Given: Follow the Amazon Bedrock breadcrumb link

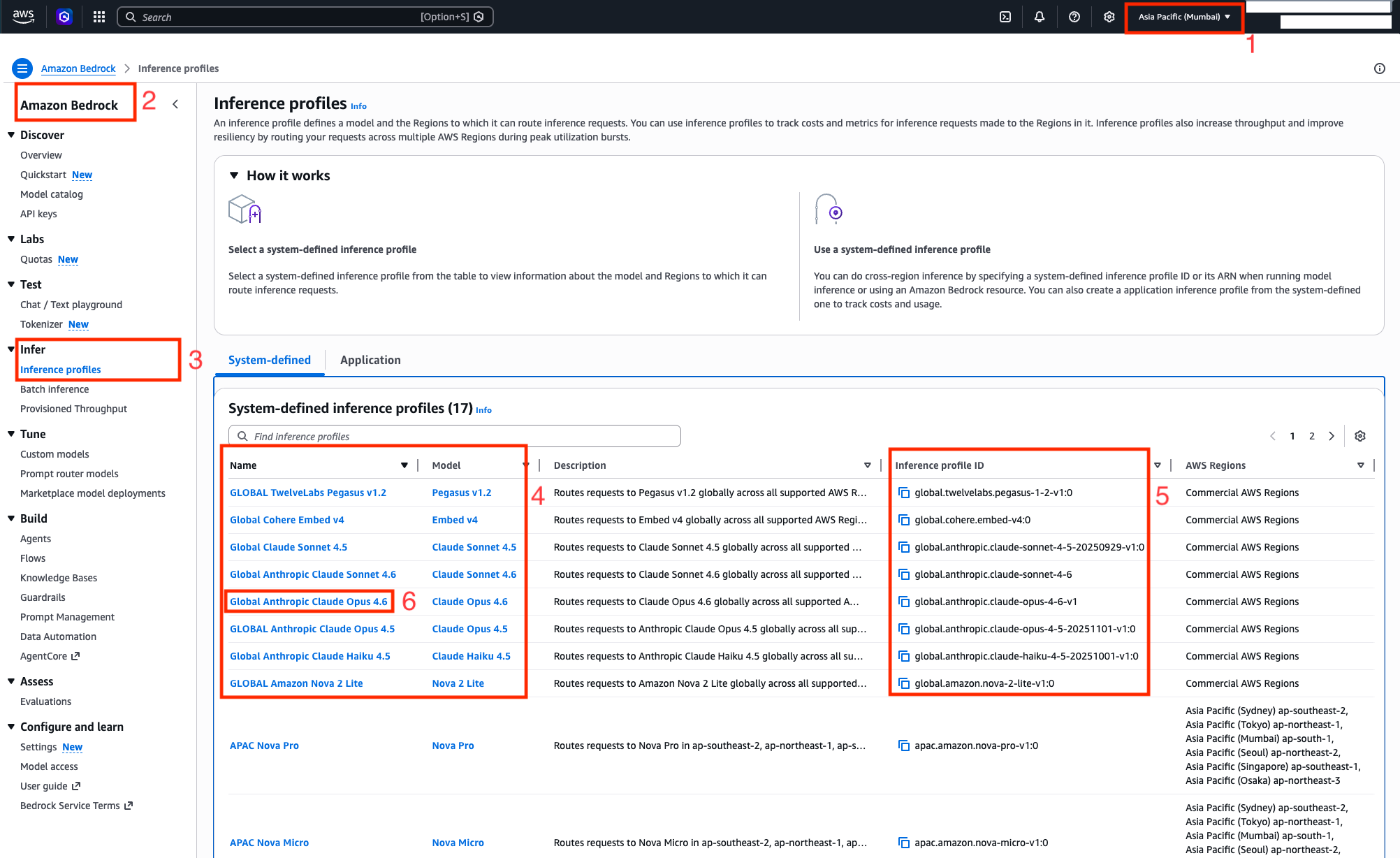Looking at the screenshot, I should tap(78, 68).
